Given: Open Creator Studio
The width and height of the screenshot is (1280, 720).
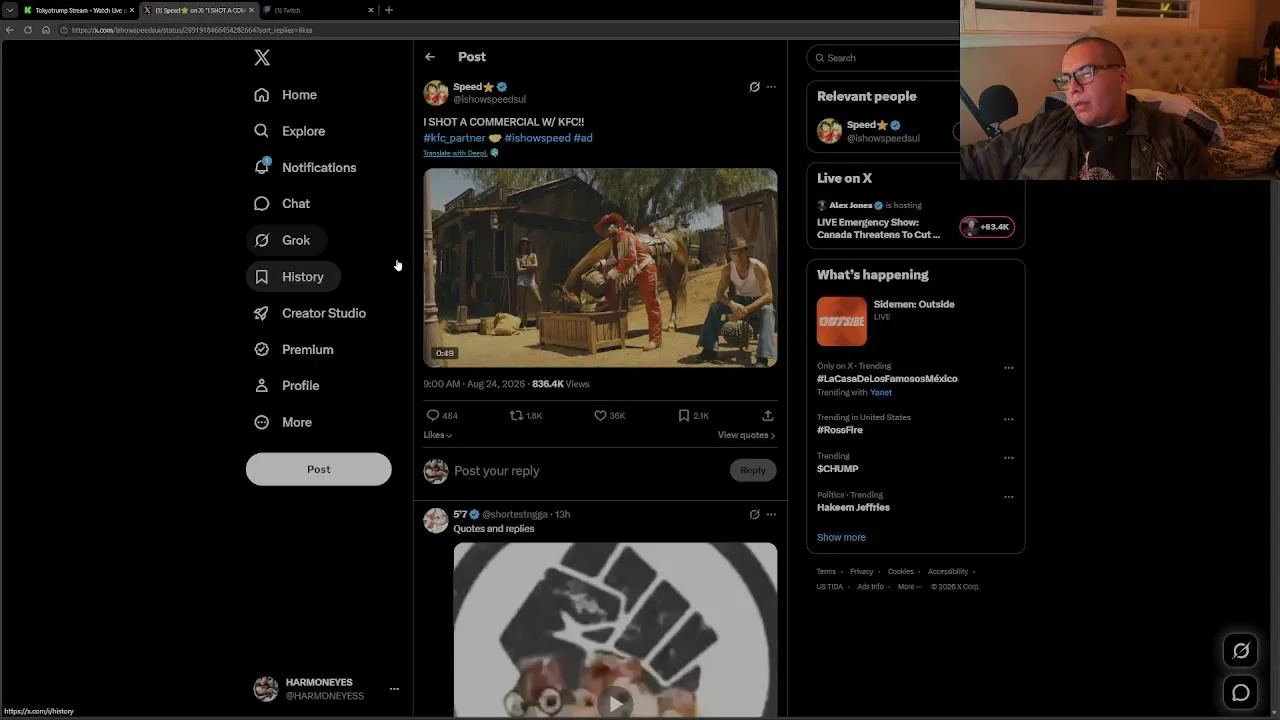Looking at the screenshot, I should pyautogui.click(x=310, y=313).
